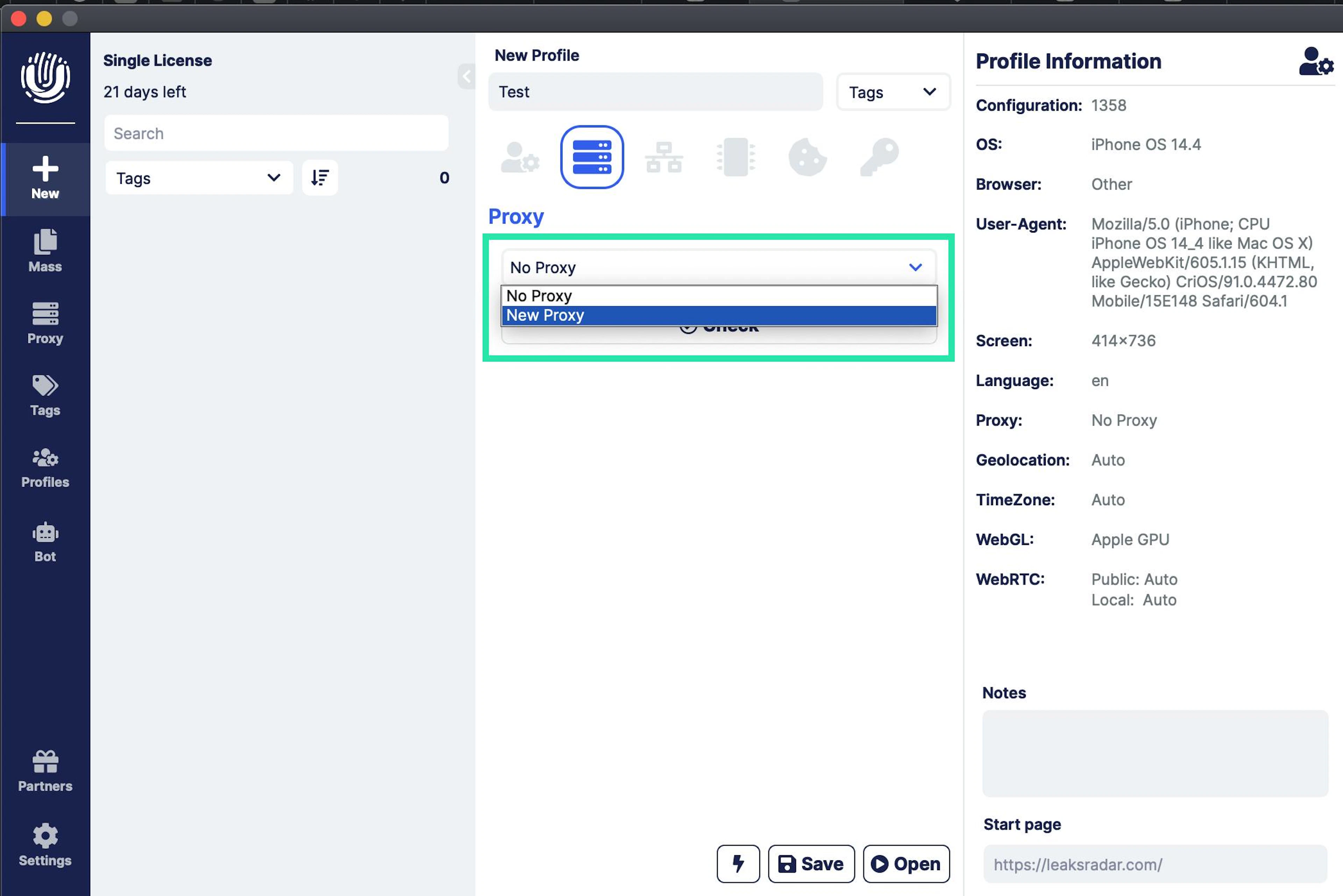The height and width of the screenshot is (896, 1343).
Task: Click the Profile Information heading
Action: pyautogui.click(x=1068, y=61)
